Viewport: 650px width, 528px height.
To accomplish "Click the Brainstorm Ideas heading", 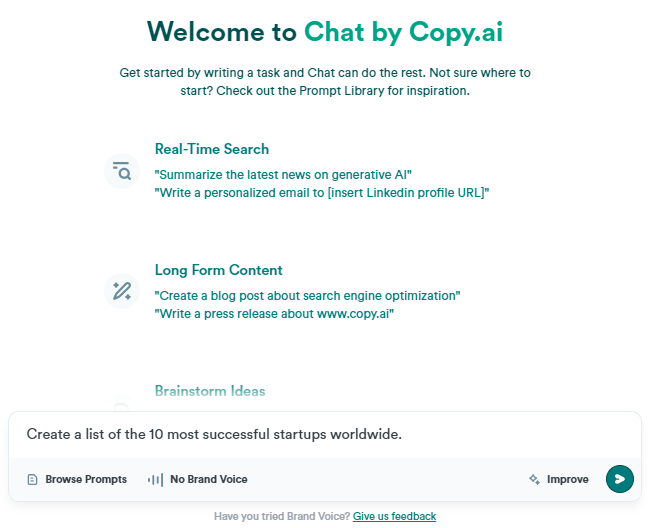I will click(210, 391).
